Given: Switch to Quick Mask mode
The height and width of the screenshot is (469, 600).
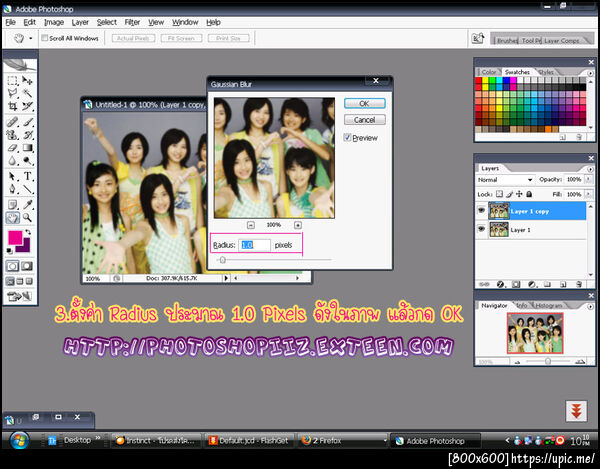Looking at the screenshot, I should 26,266.
